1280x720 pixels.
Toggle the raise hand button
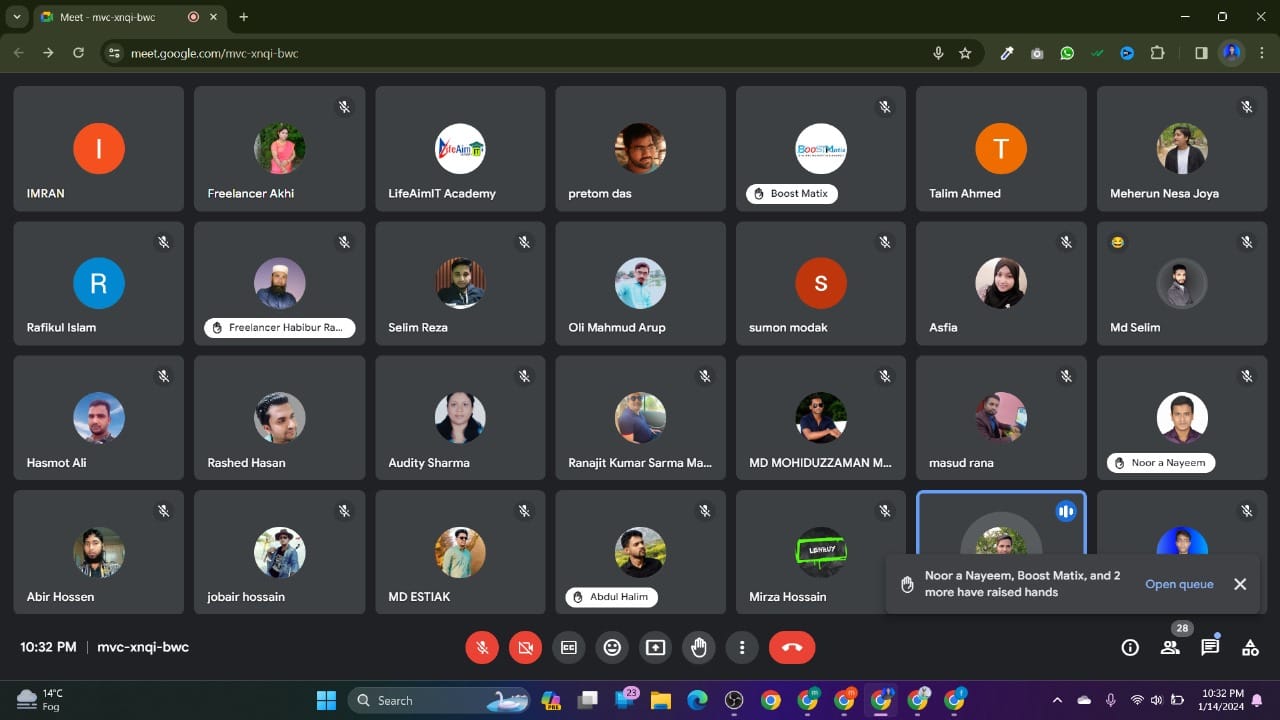699,648
